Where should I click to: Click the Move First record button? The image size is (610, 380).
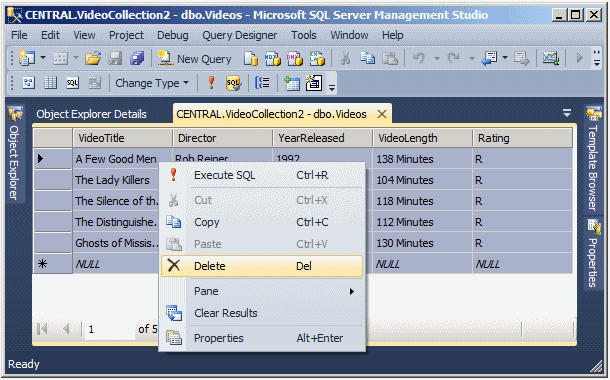[42, 329]
